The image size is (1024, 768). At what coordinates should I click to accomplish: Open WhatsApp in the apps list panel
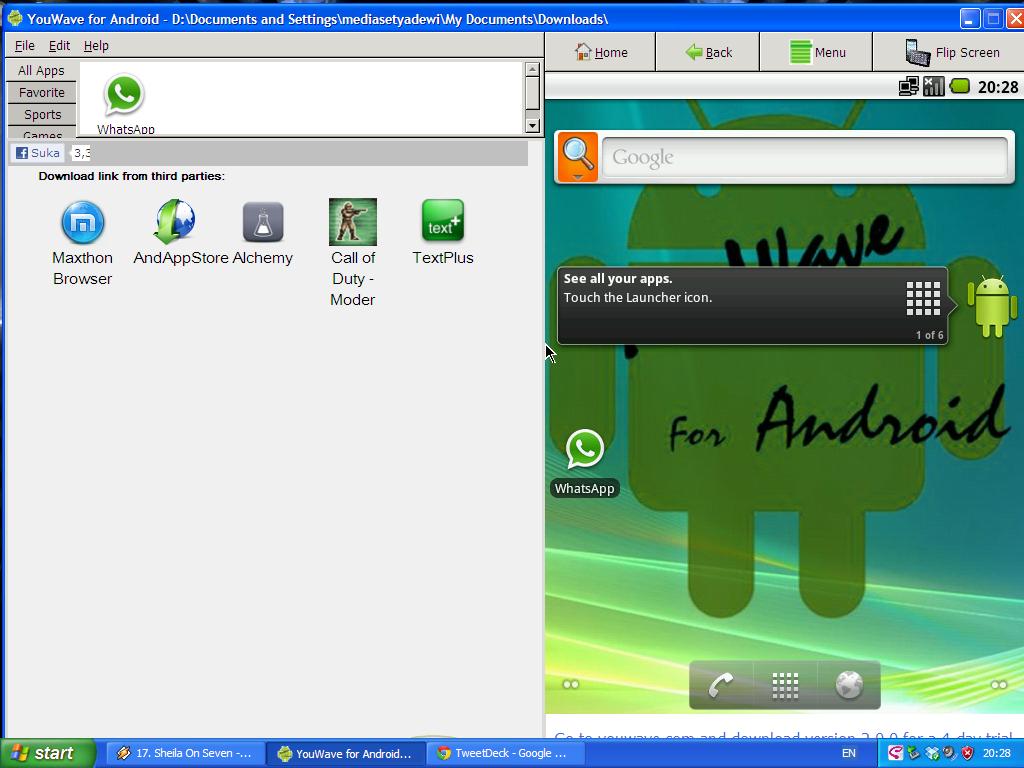(x=124, y=97)
